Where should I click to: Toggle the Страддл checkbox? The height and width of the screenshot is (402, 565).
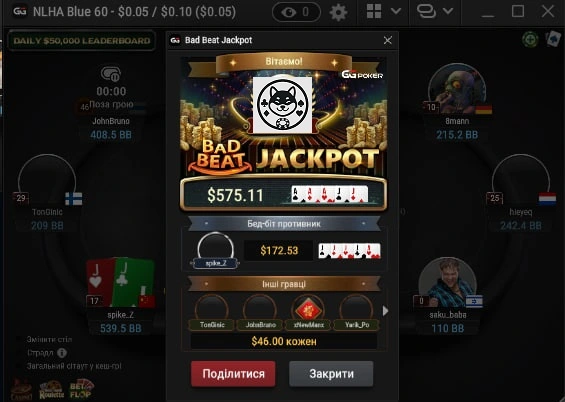tap(19, 353)
